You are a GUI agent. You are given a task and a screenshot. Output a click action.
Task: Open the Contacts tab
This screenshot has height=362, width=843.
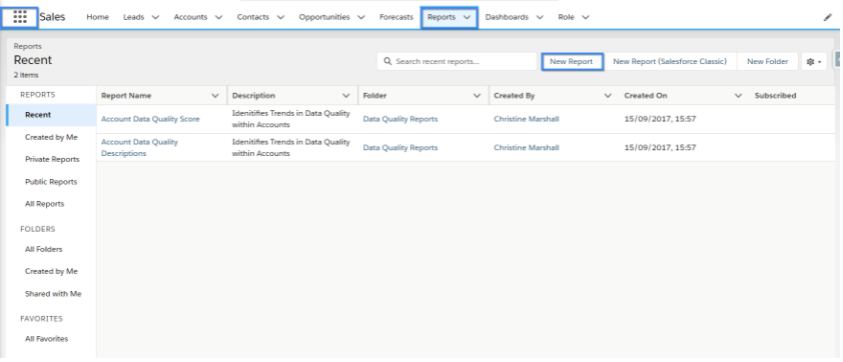[253, 17]
